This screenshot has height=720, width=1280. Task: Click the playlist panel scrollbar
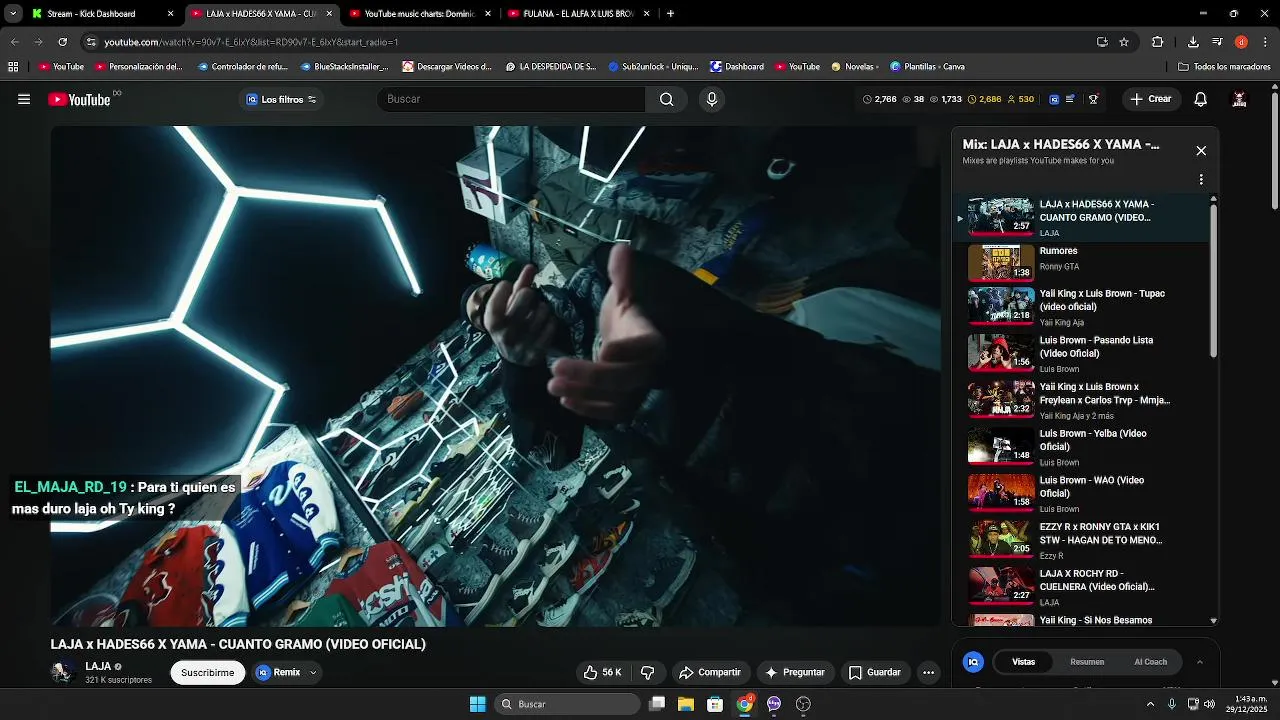pyautogui.click(x=1214, y=280)
